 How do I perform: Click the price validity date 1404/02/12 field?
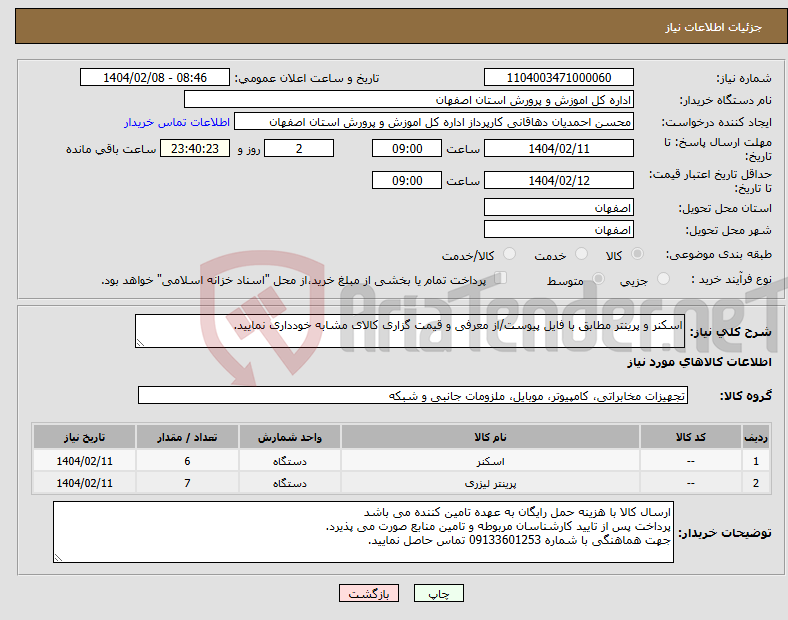click(558, 180)
